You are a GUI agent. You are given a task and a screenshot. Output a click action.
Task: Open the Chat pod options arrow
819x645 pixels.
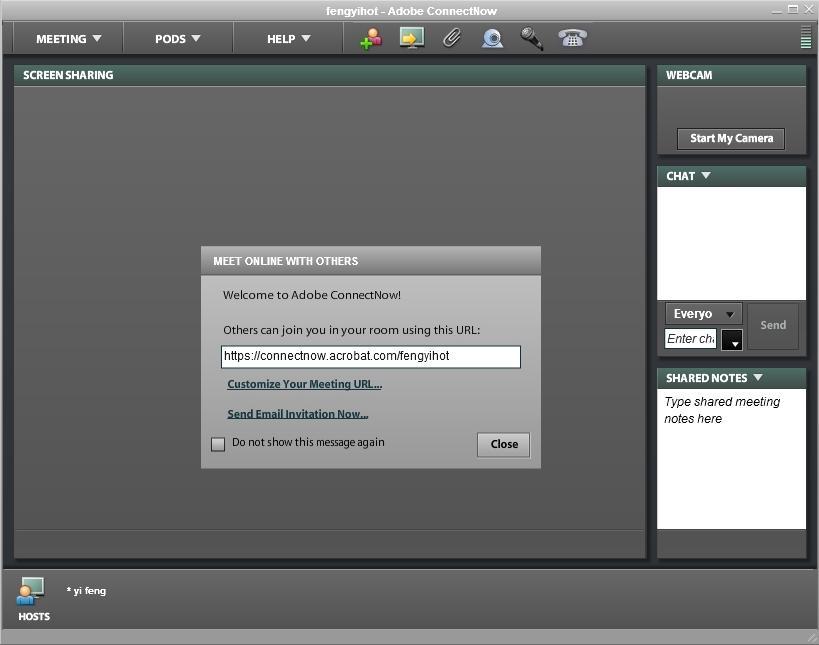706,176
